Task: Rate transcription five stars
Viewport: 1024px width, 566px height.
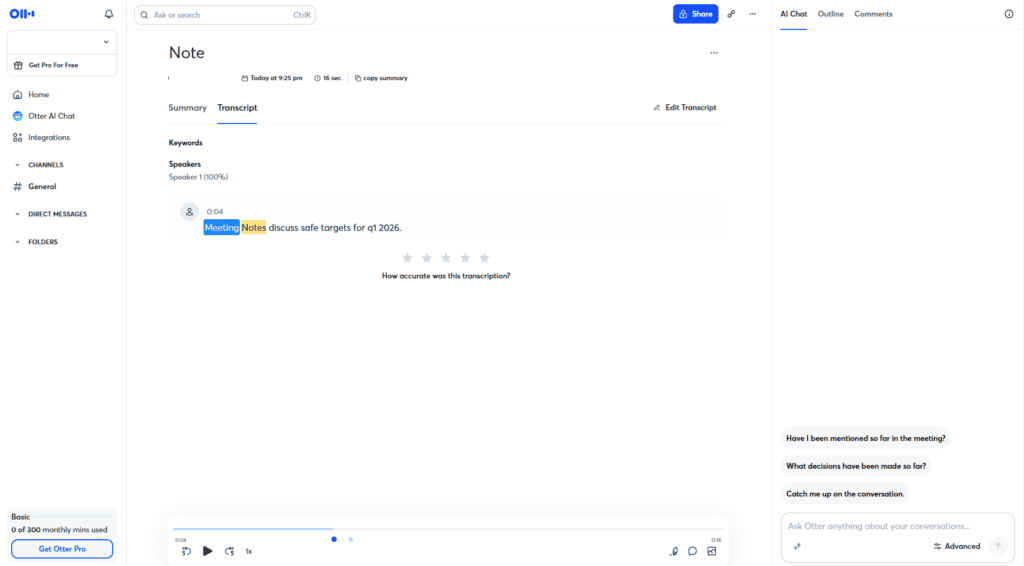Action: click(485, 258)
